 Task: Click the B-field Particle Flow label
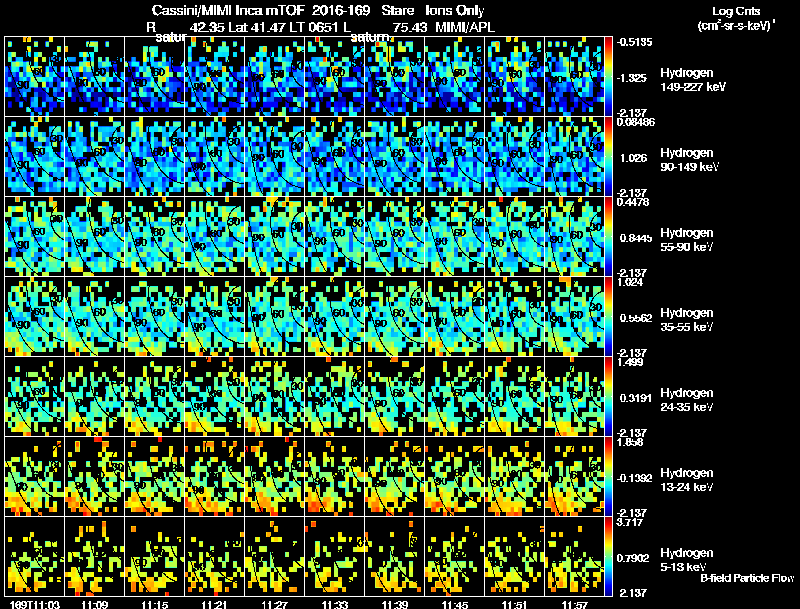tap(747, 578)
